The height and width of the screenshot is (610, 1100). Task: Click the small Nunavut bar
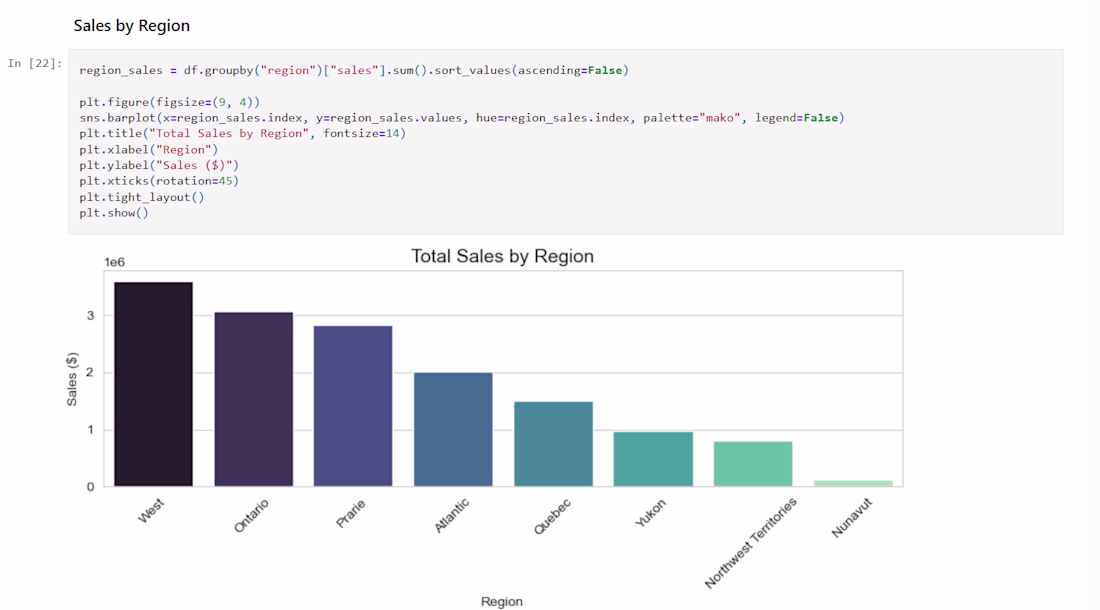[853, 484]
